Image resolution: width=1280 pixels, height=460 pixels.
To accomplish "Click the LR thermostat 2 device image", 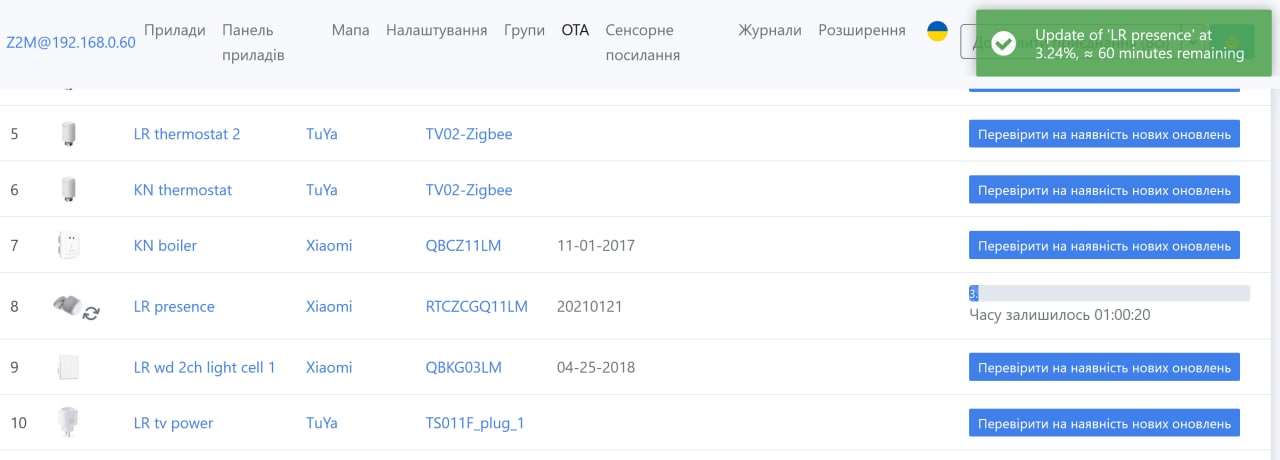I will click(68, 134).
